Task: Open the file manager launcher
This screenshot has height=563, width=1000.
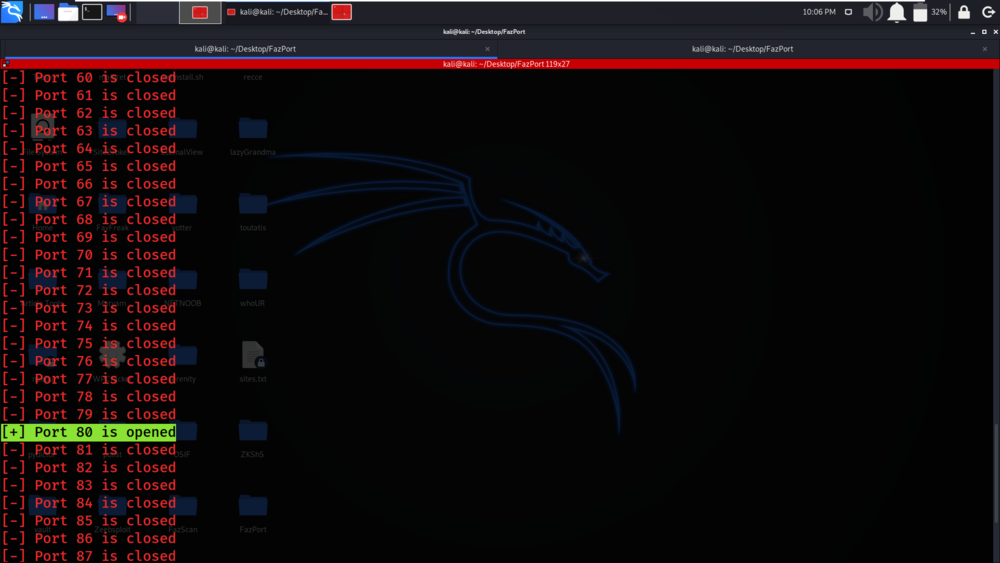Action: click(68, 12)
